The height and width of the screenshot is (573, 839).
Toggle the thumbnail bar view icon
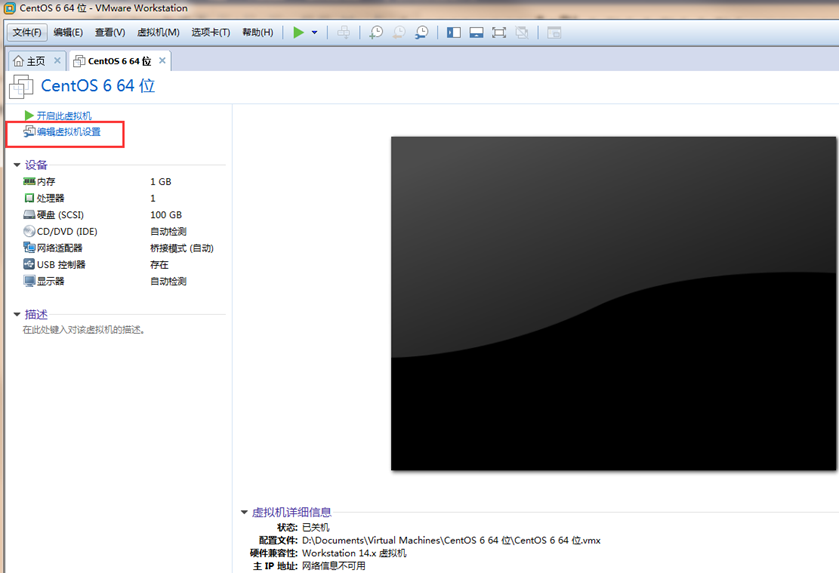pyautogui.click(x=476, y=33)
